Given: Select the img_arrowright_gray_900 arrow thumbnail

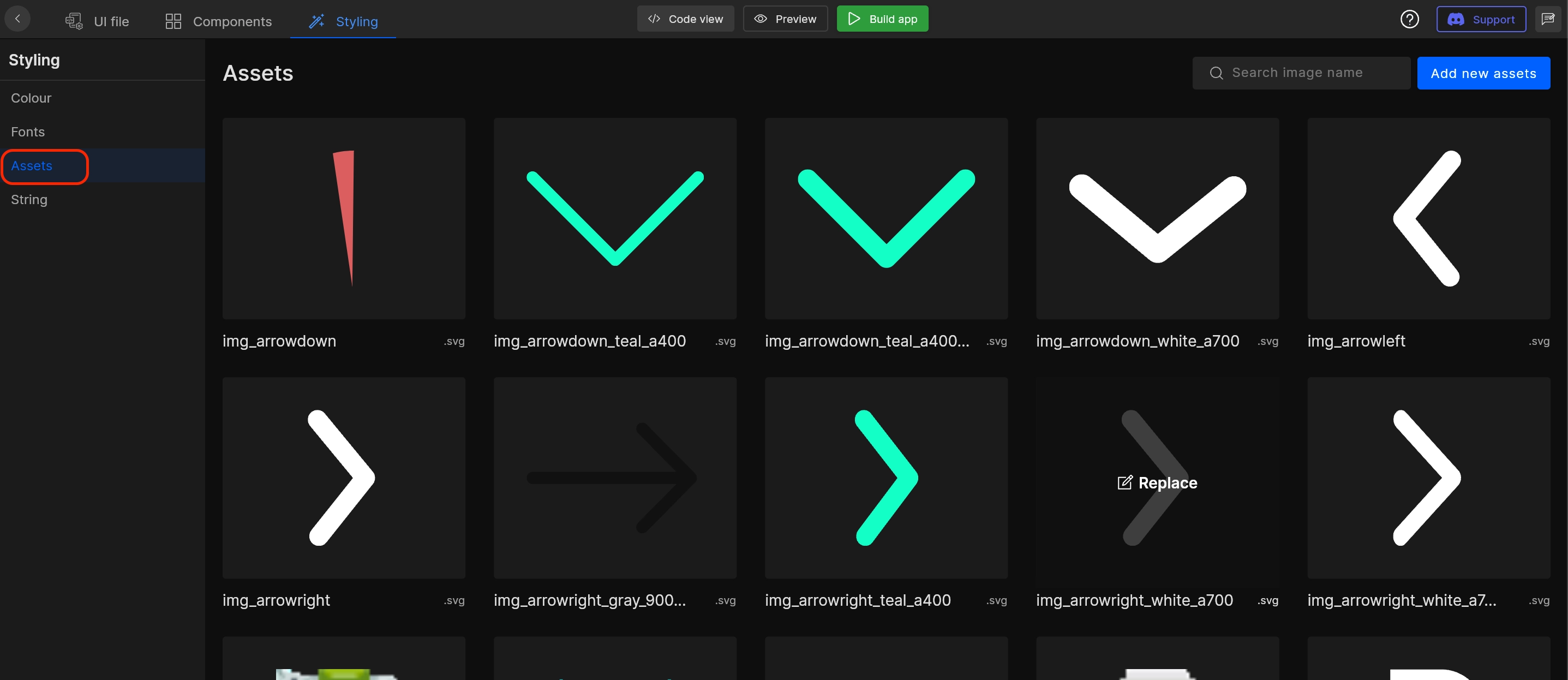Looking at the screenshot, I should (x=615, y=478).
